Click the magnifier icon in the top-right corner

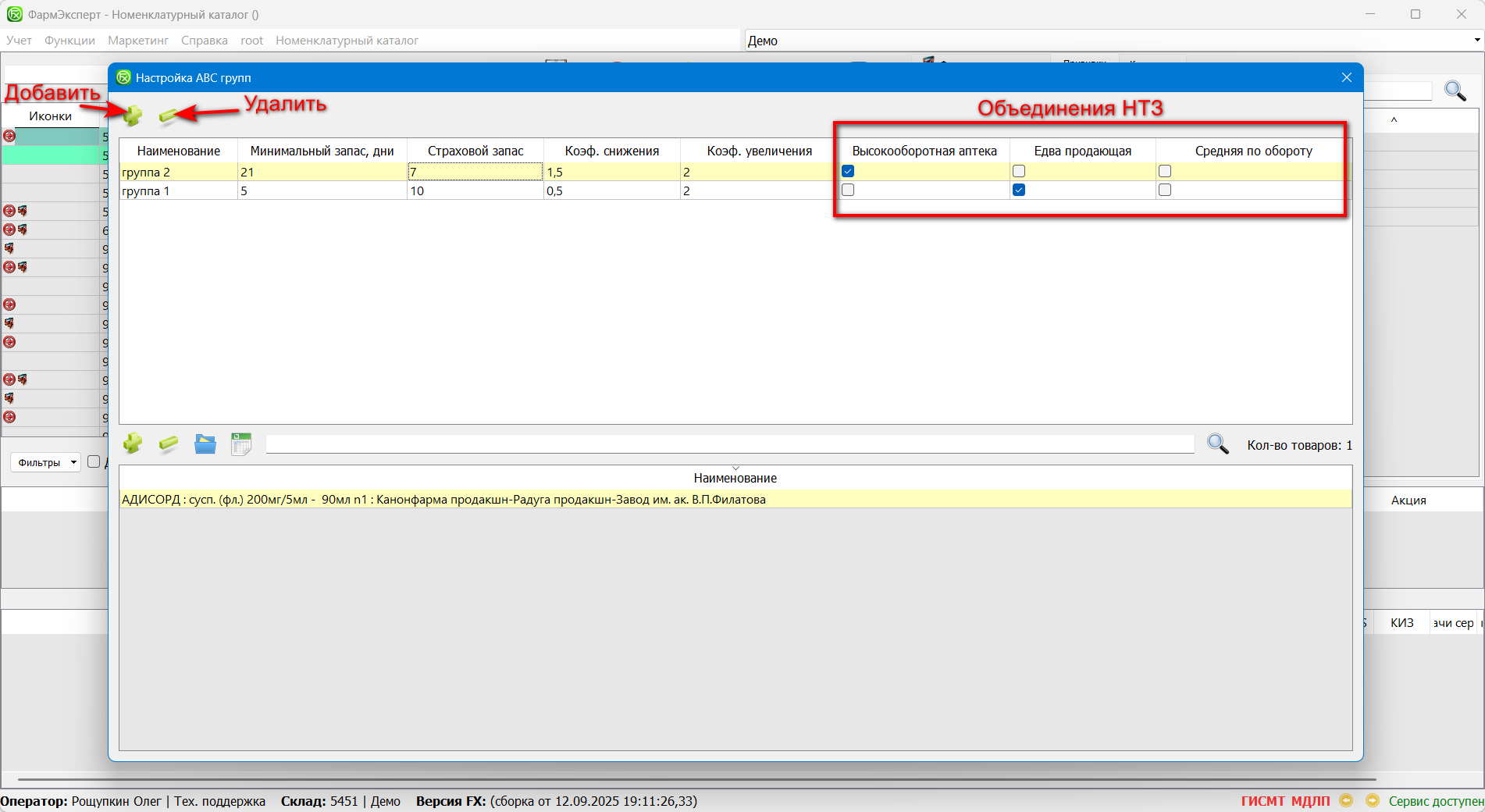[1455, 91]
